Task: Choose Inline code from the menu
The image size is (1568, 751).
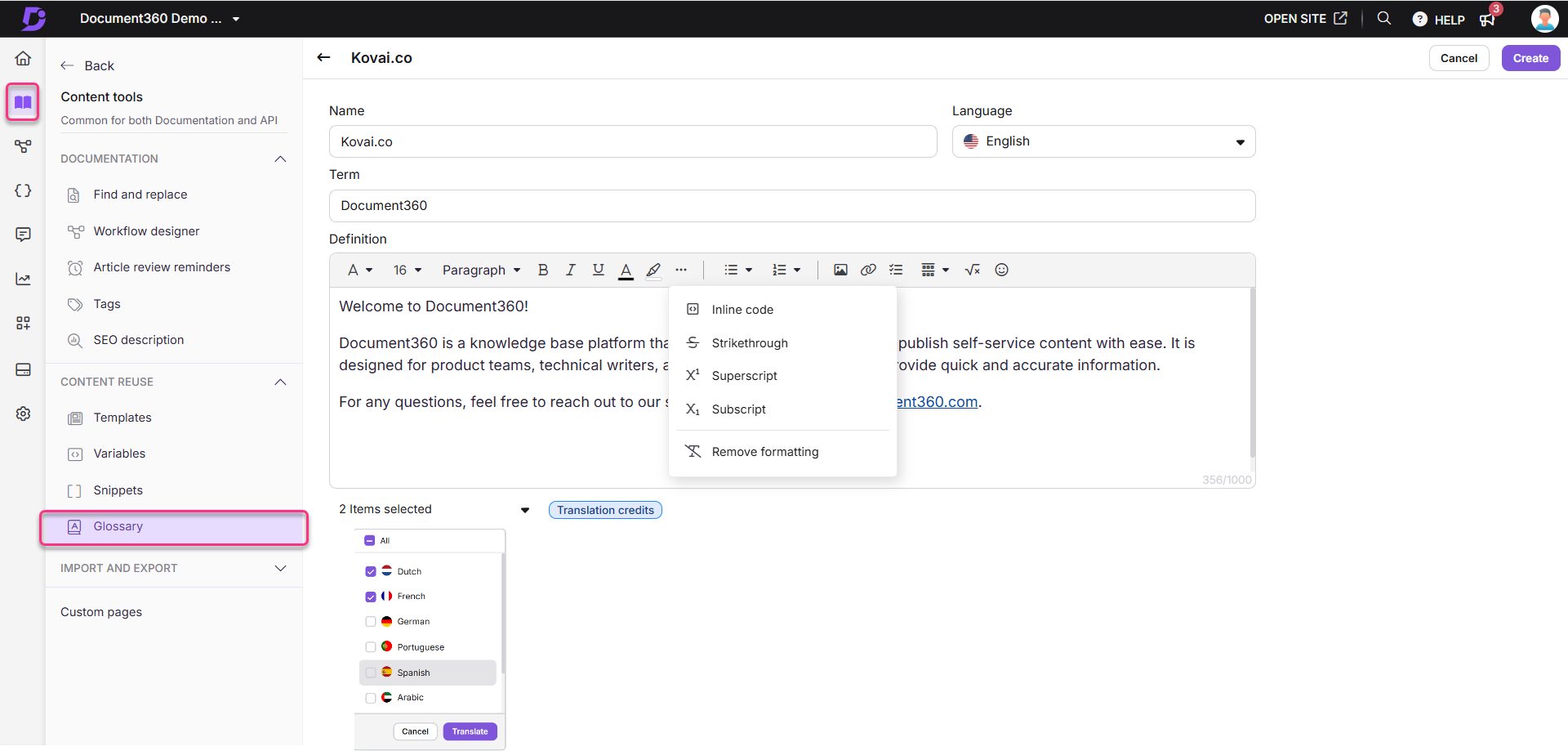Action: (782, 310)
